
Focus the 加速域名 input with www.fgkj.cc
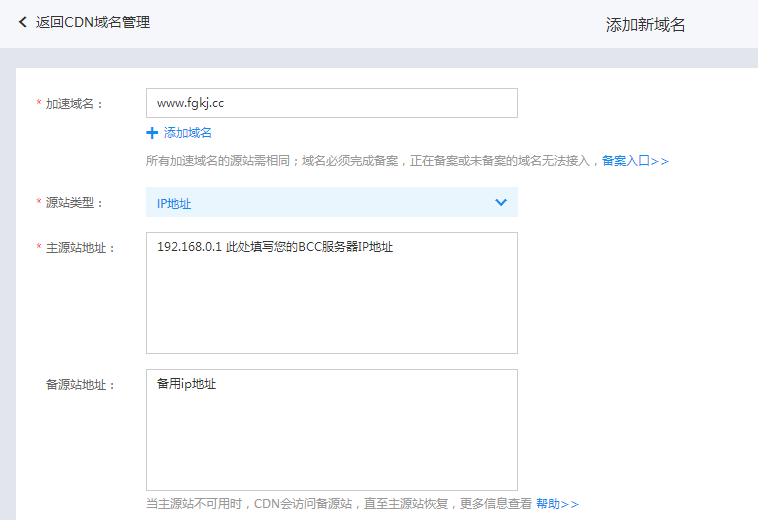[331, 103]
